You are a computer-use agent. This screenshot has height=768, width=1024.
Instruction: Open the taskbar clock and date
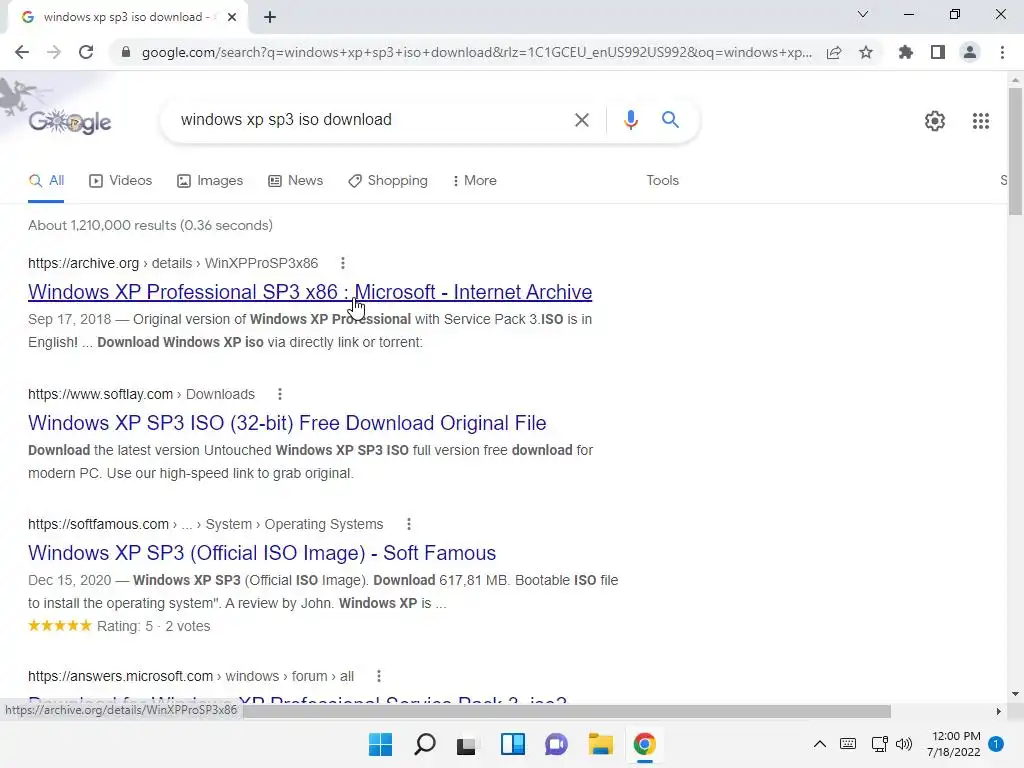click(x=953, y=744)
